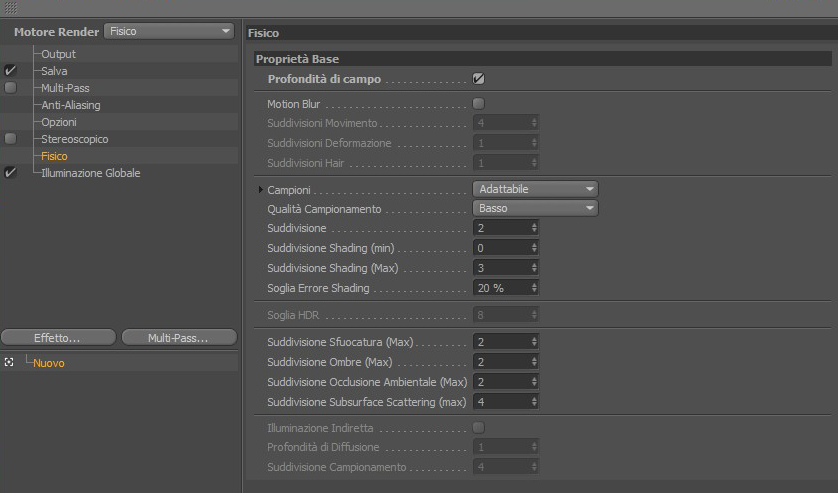Select the Opzioni settings entry
The width and height of the screenshot is (838, 493).
point(61,122)
